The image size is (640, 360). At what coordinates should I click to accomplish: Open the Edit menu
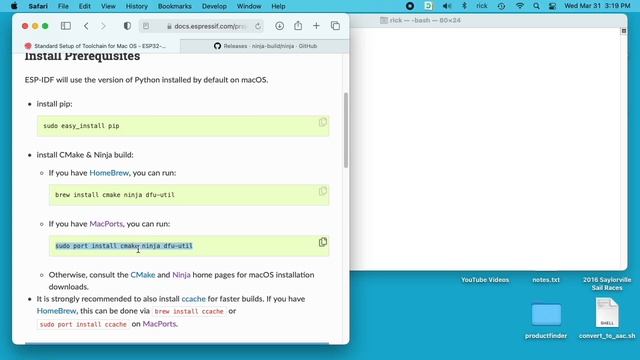85,6
